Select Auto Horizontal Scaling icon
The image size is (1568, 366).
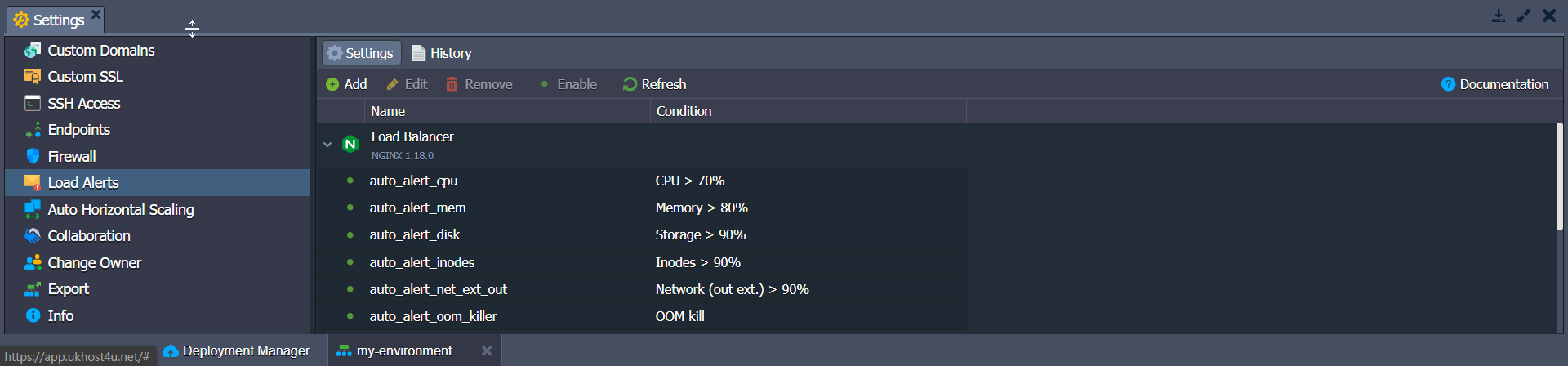33,210
